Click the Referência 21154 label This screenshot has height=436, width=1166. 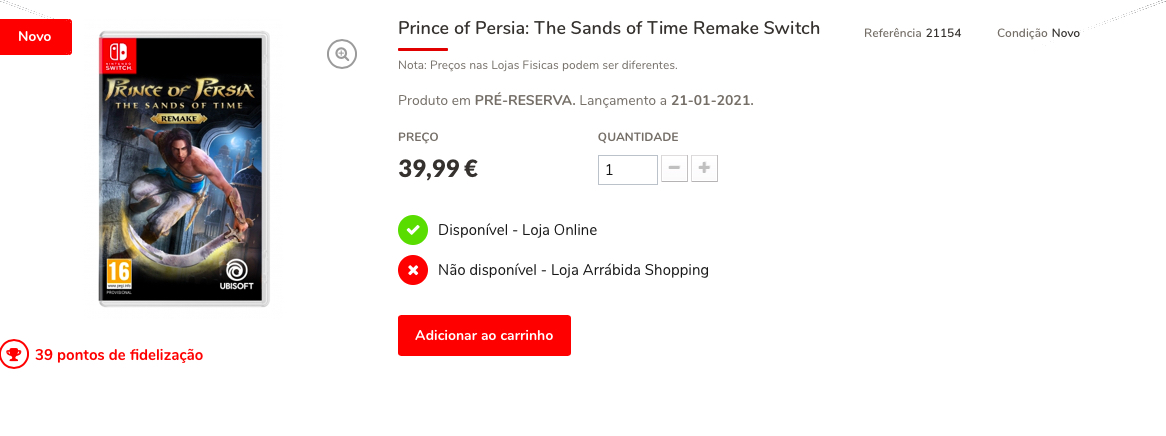912,33
